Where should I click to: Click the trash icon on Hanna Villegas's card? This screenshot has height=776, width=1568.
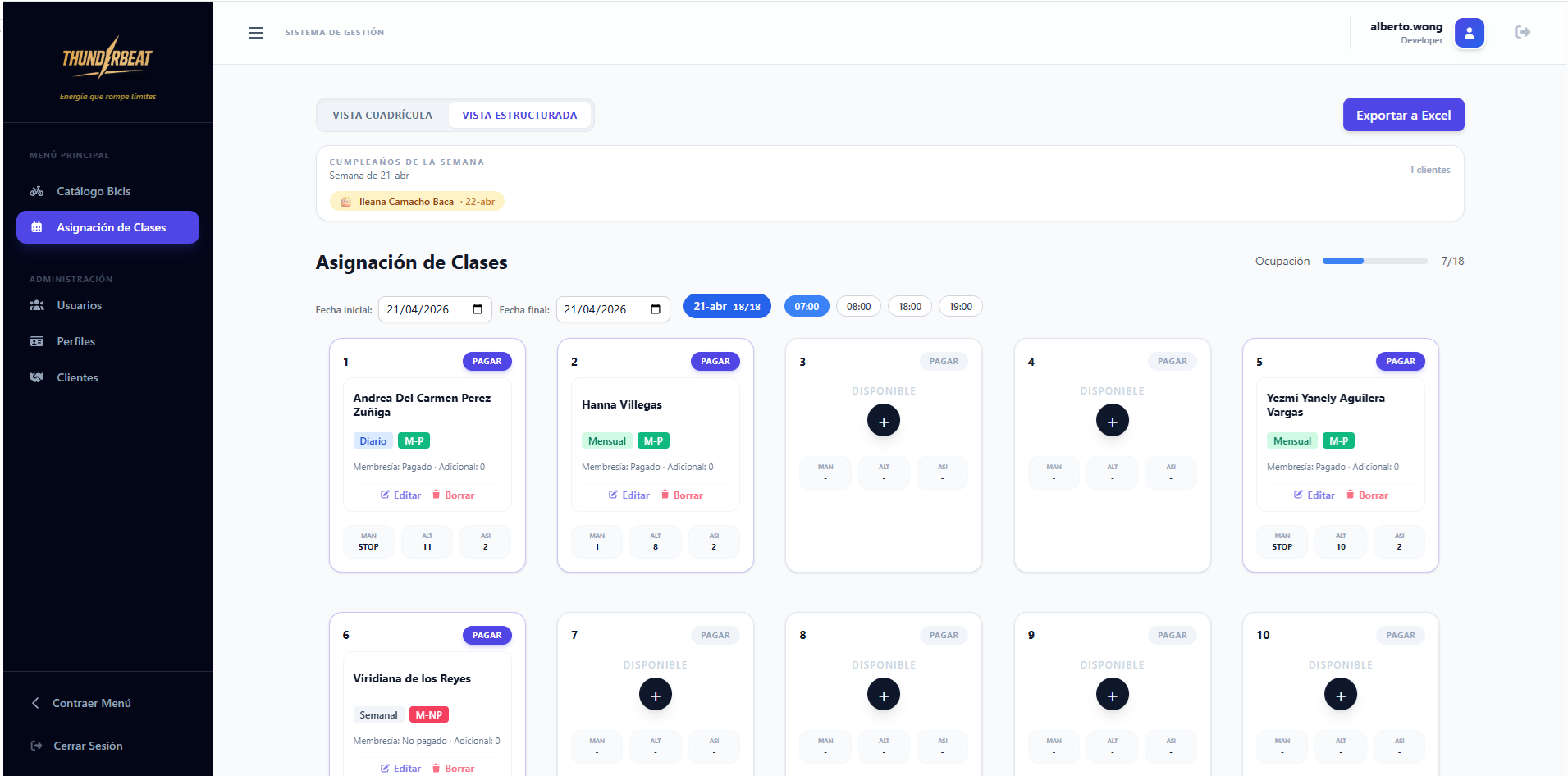coord(665,495)
